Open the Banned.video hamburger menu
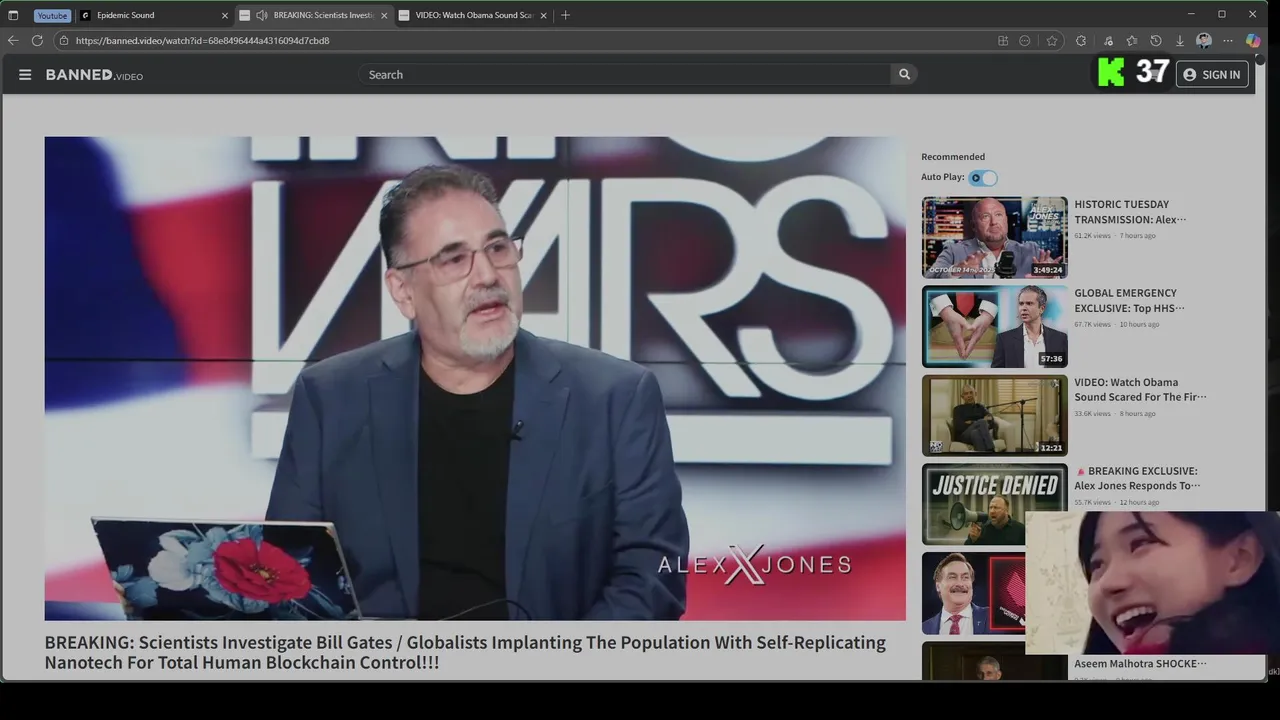The height and width of the screenshot is (720, 1280). click(25, 75)
